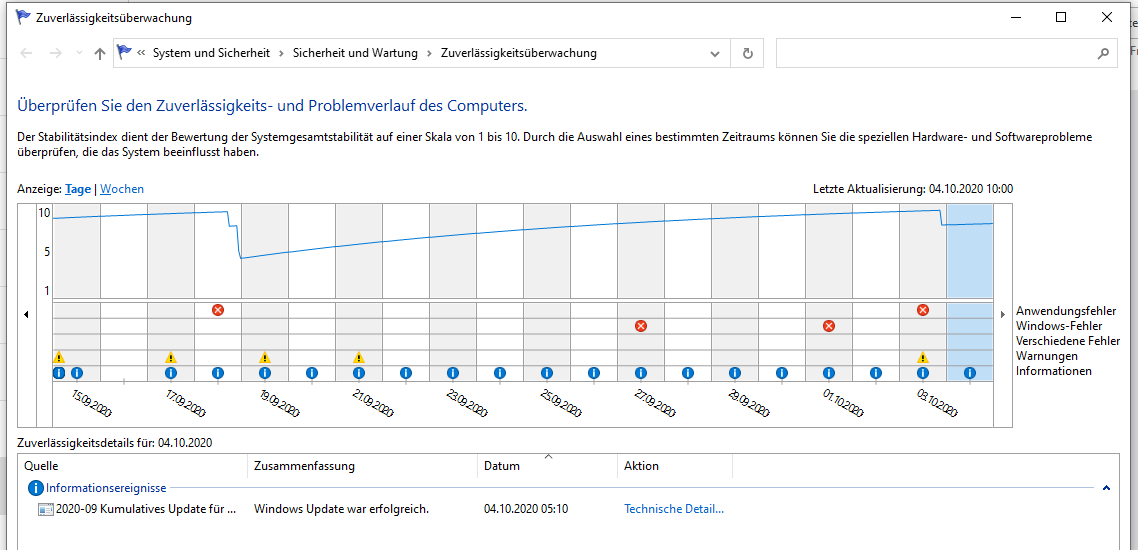Select the information icon for 17.09.2020
The height and width of the screenshot is (550, 1138).
(171, 373)
